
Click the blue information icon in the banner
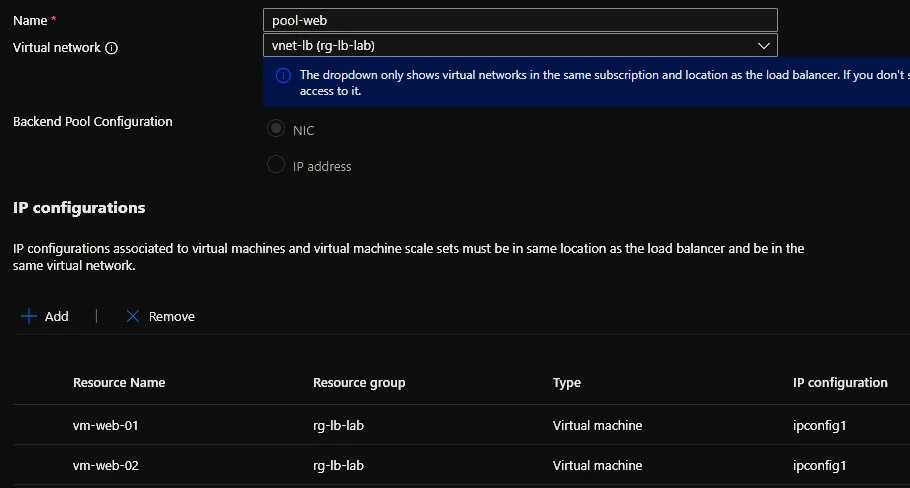pos(283,75)
